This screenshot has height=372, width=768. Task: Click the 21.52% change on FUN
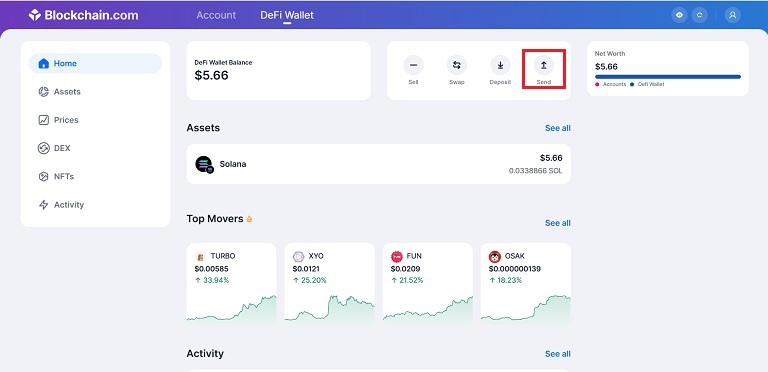(407, 280)
